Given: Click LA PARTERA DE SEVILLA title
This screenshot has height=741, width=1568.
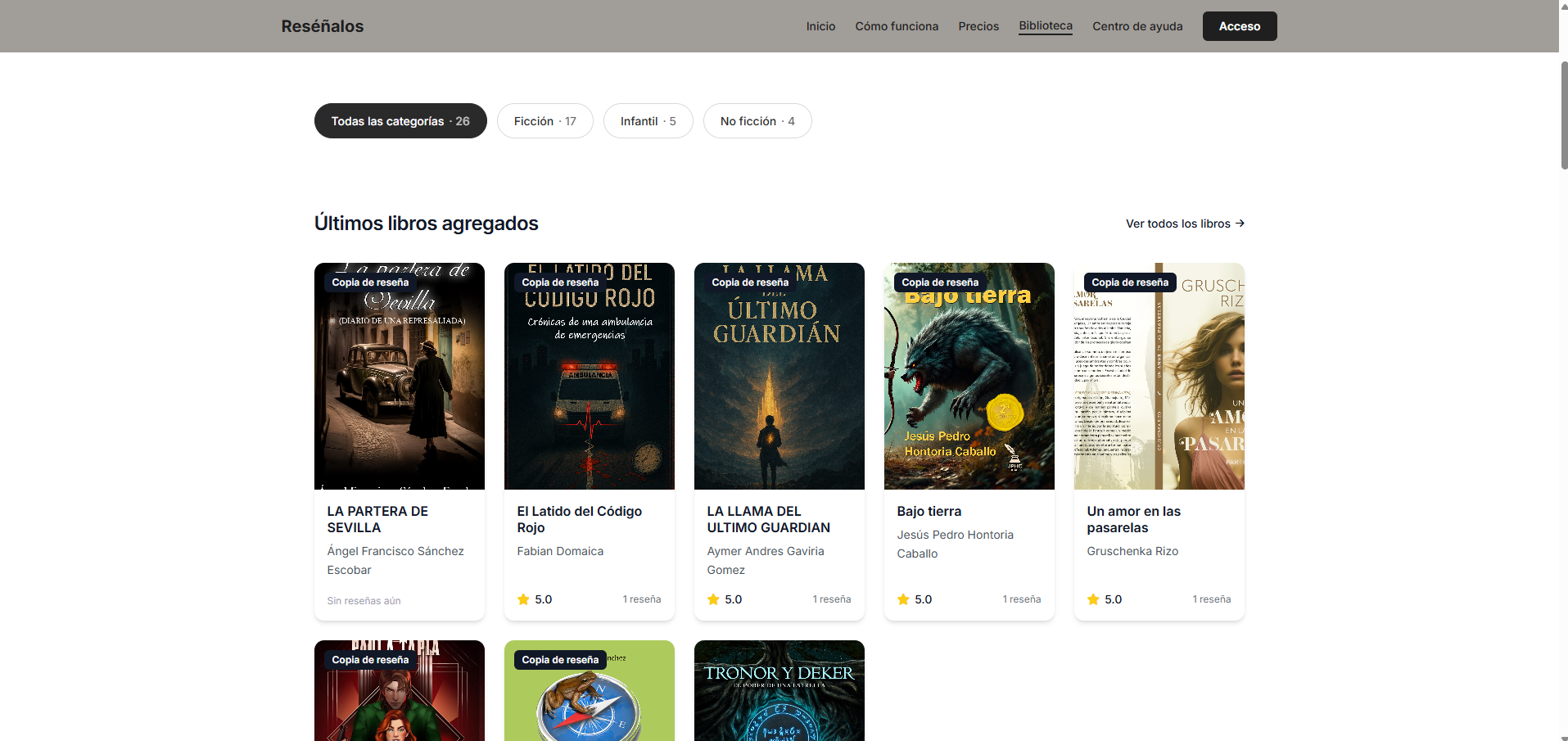Looking at the screenshot, I should [x=377, y=519].
